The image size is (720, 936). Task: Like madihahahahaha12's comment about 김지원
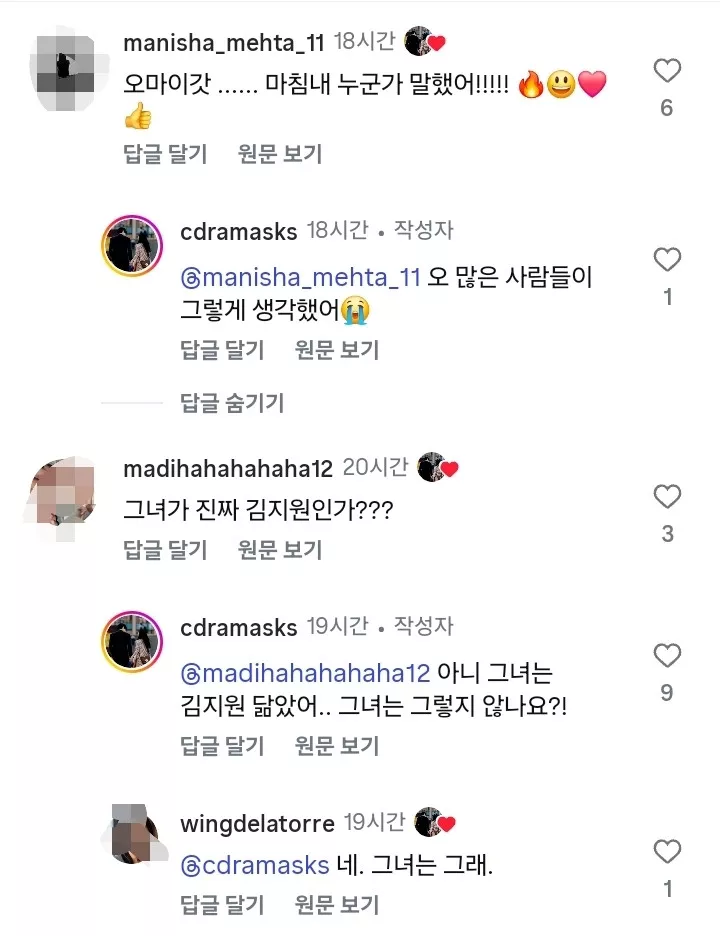(666, 497)
